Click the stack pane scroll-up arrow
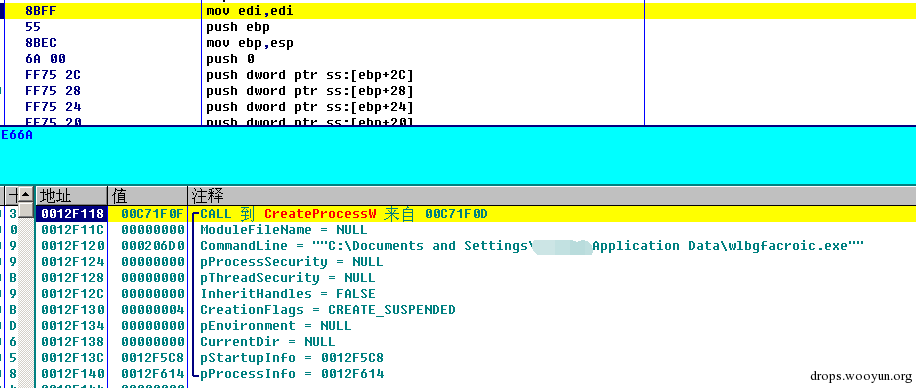The width and height of the screenshot is (916, 388). 26,195
